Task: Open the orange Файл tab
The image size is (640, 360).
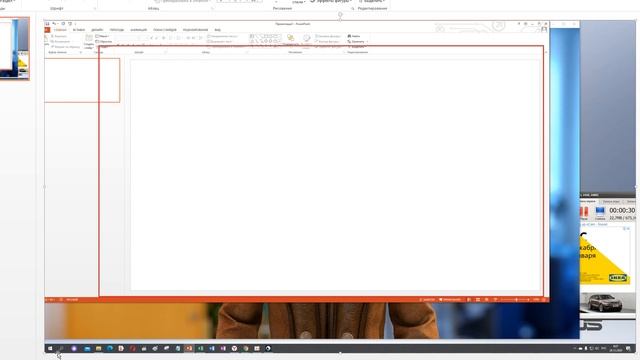Action: point(47,30)
